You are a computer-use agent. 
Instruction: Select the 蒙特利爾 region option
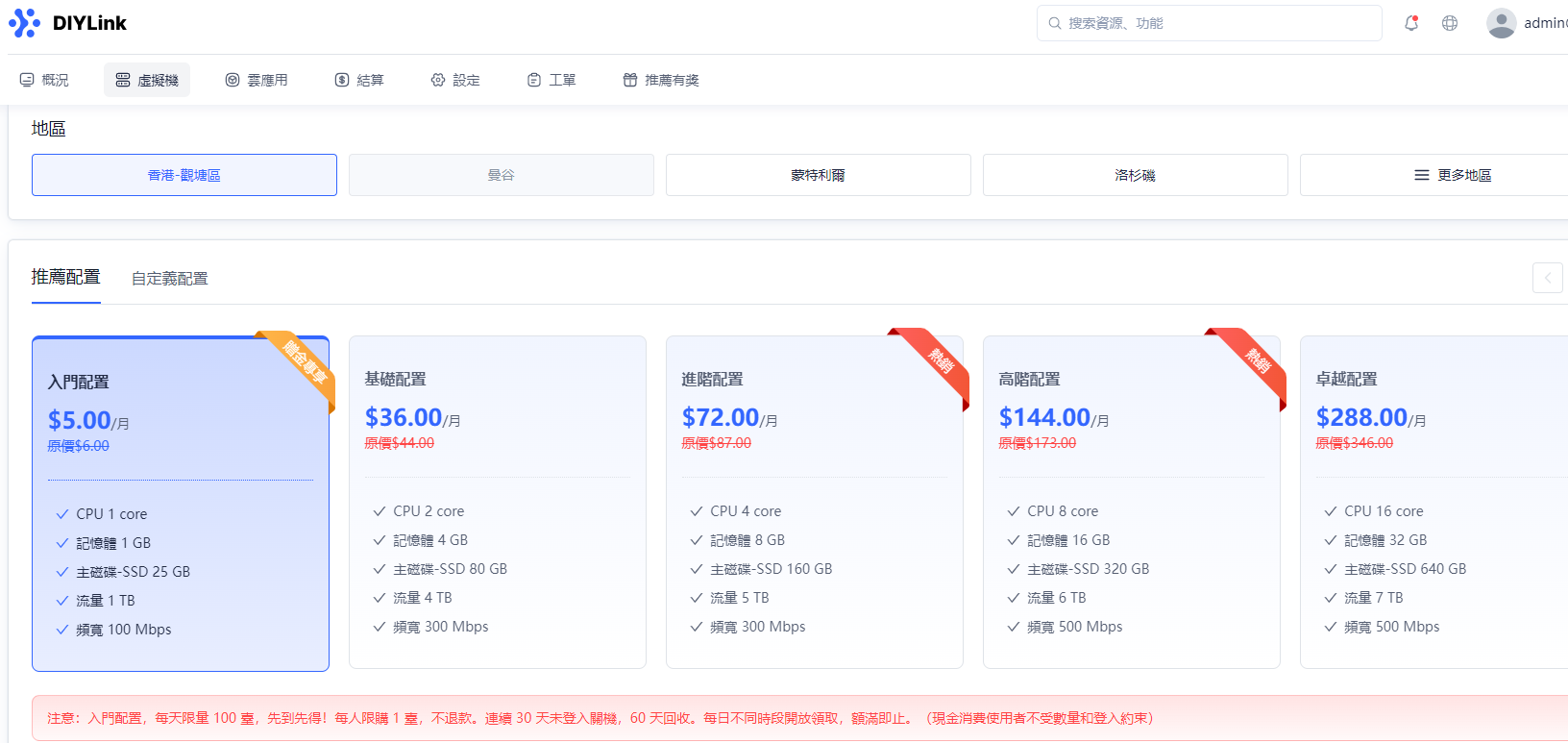[818, 175]
